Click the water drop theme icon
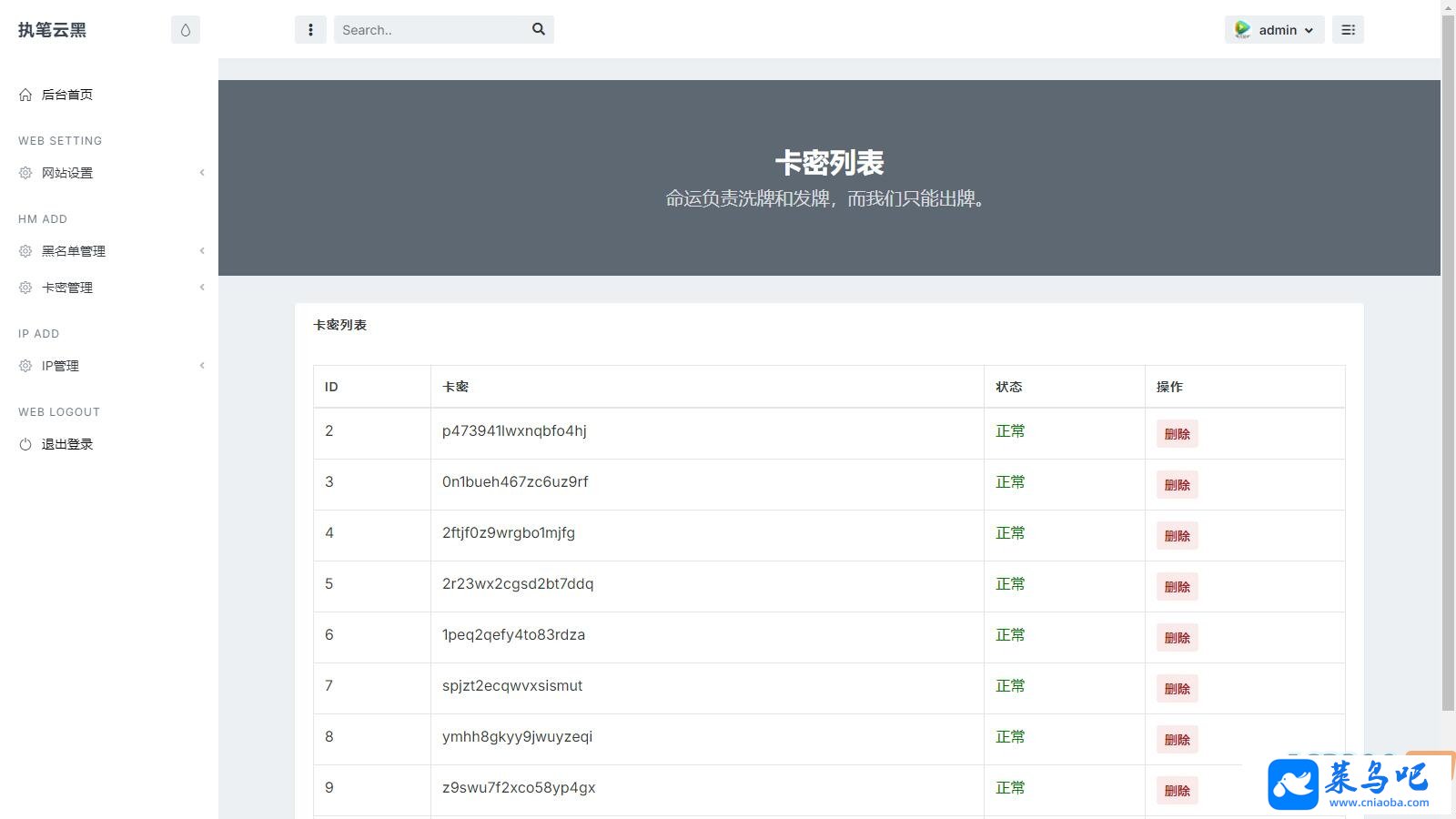 coord(186,30)
